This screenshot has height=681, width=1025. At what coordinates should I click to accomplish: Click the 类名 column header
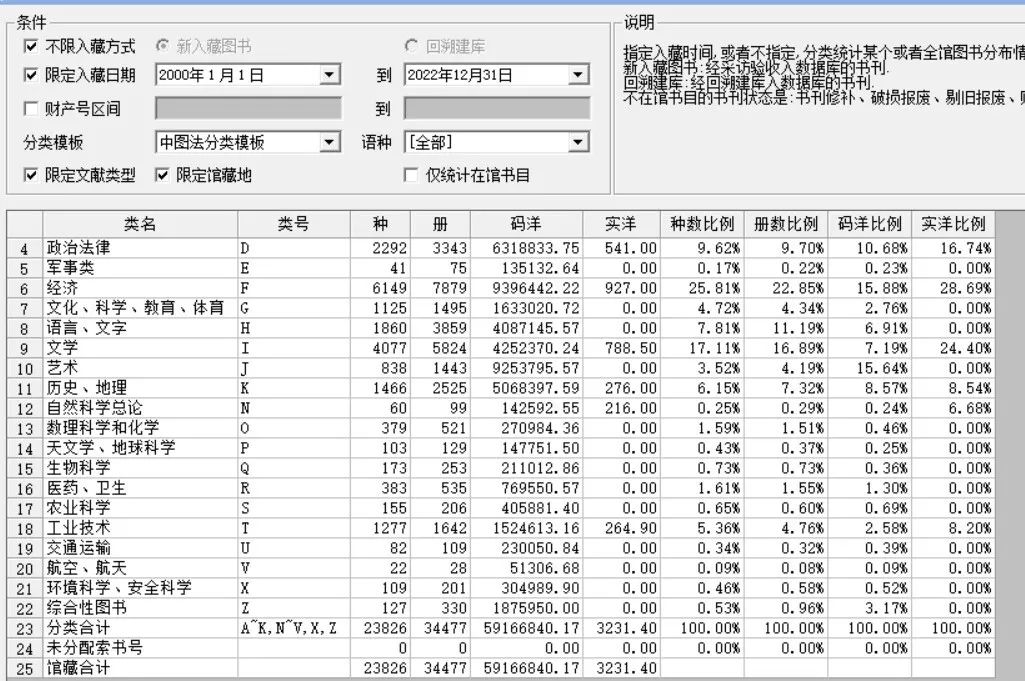(140, 224)
